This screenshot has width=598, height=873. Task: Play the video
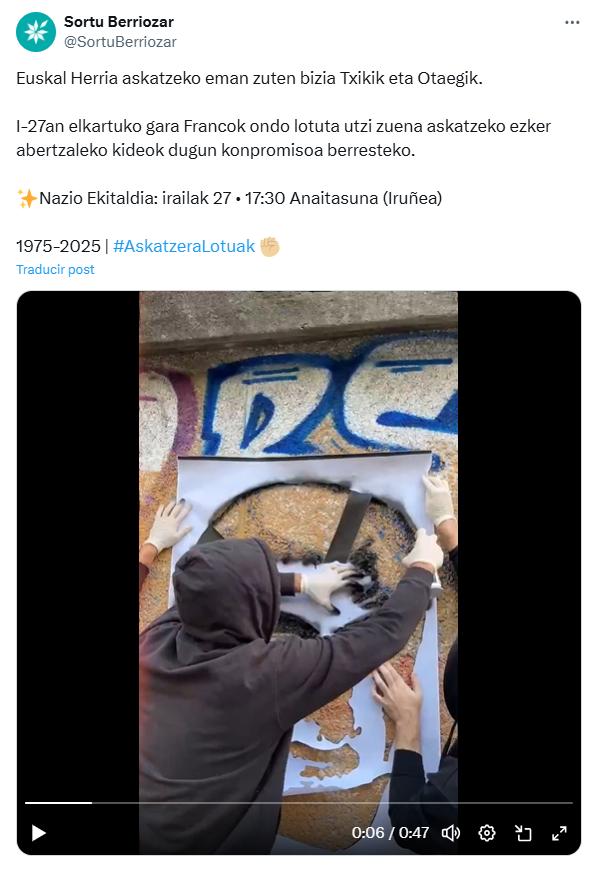coord(38,833)
